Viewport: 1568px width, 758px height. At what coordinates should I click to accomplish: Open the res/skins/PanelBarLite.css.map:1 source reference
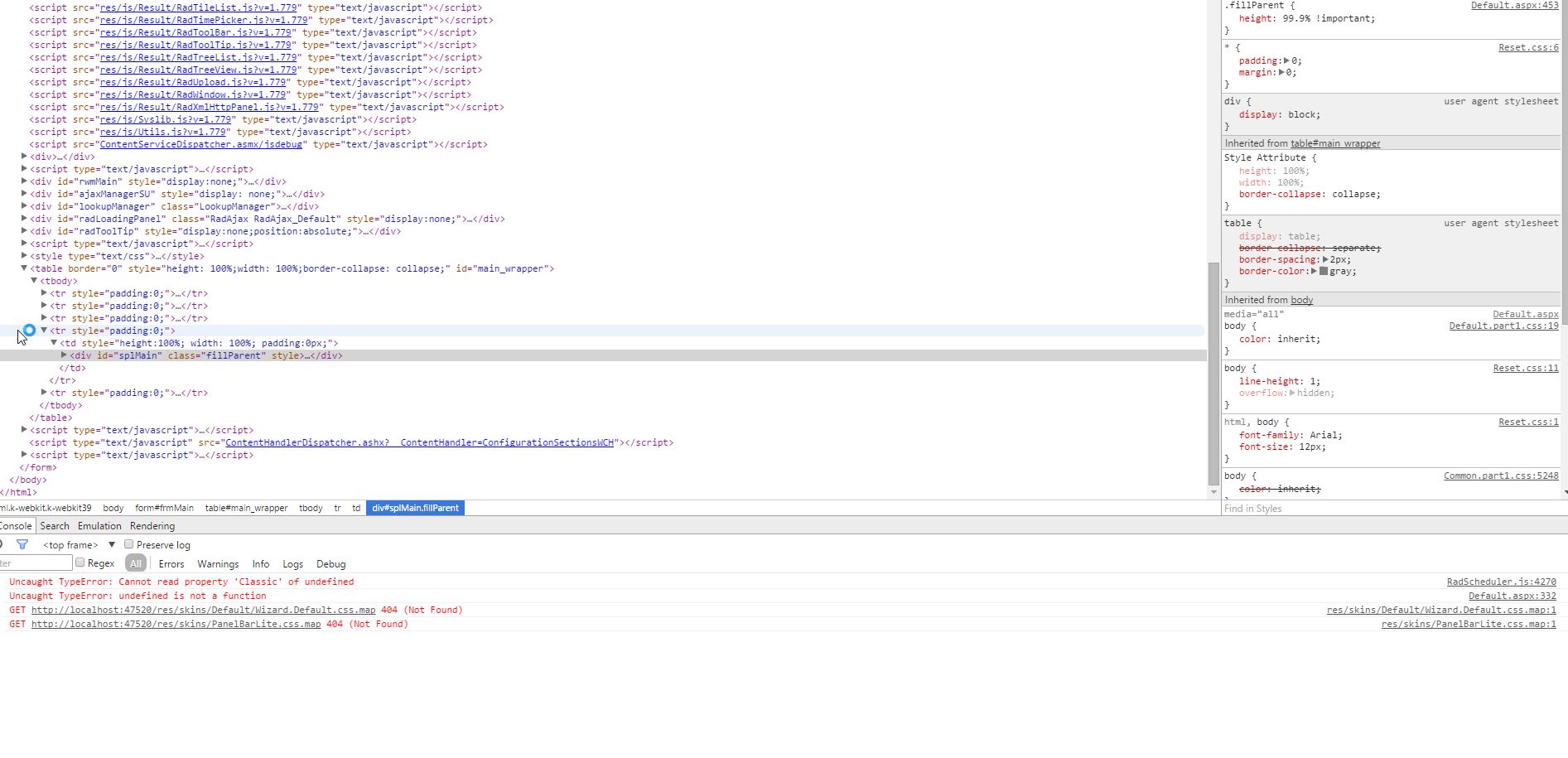1469,624
